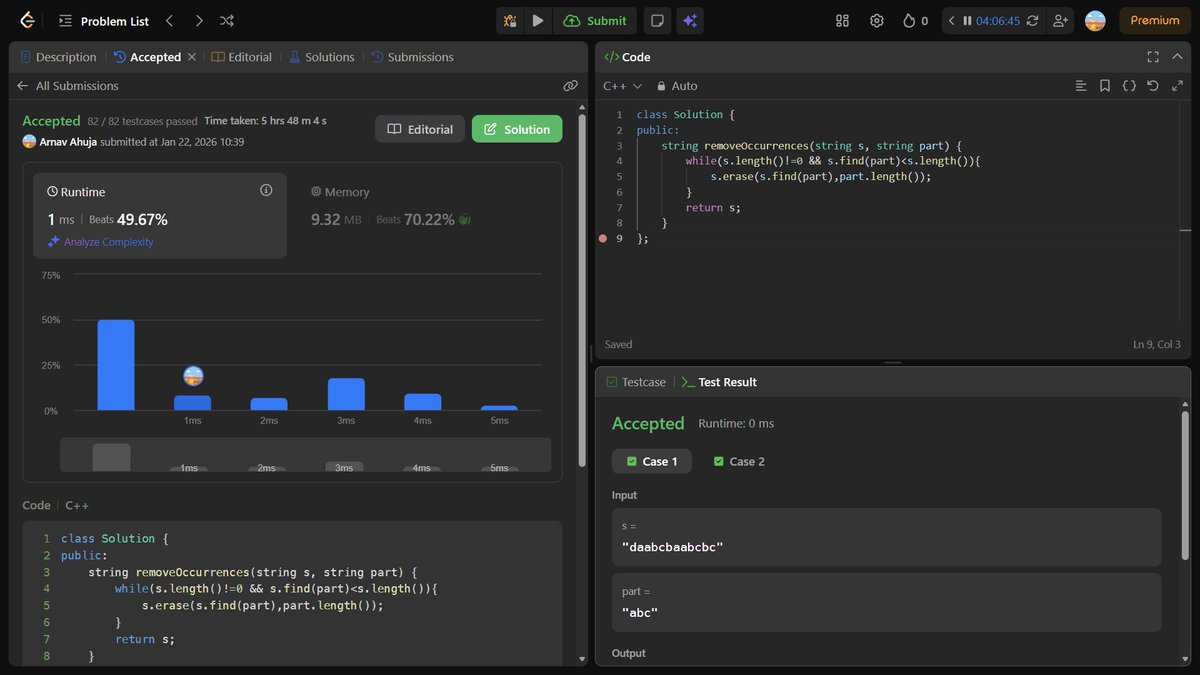Open the AI sparkle assistant icon
The image size is (1200, 675).
point(688,20)
